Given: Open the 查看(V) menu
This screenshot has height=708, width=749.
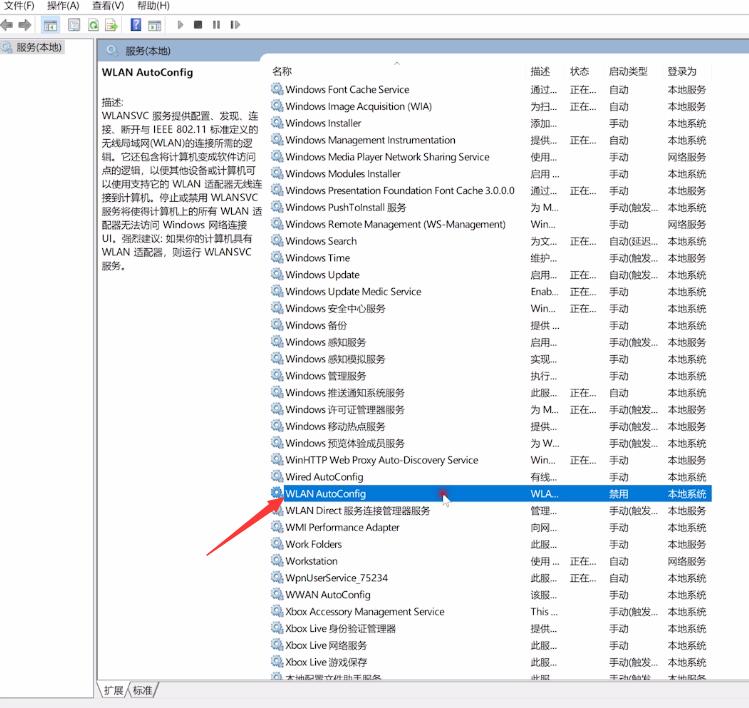Looking at the screenshot, I should [108, 6].
